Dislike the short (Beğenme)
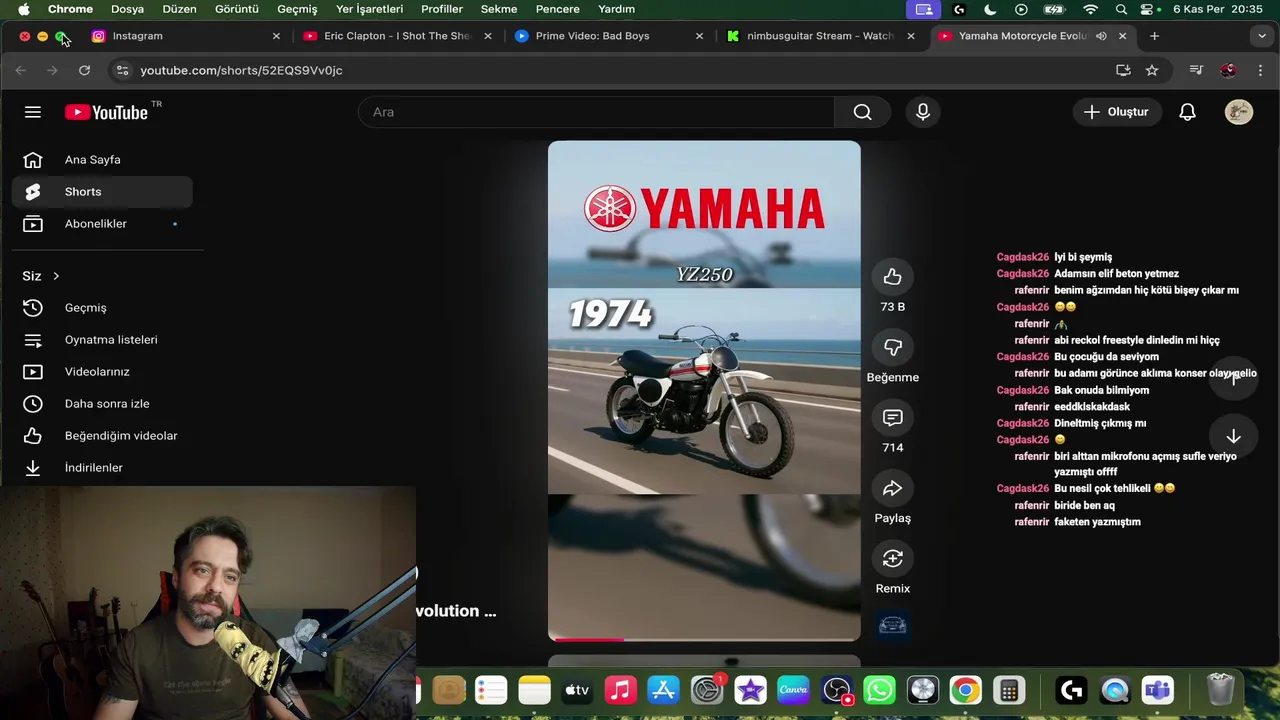This screenshot has width=1280, height=720. [893, 347]
